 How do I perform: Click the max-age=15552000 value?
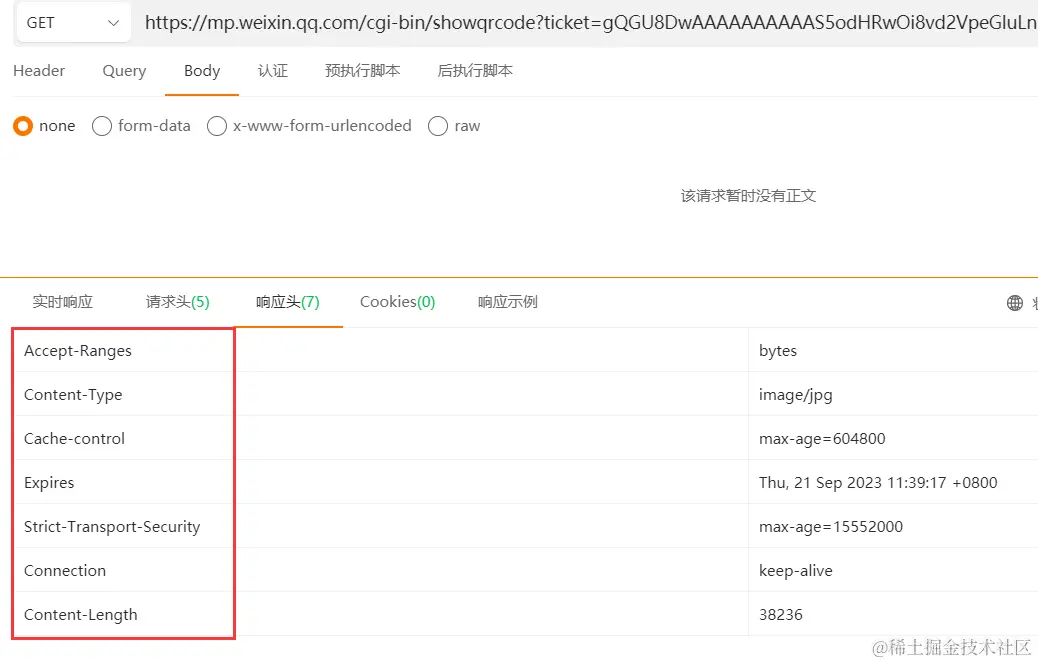[831, 526]
